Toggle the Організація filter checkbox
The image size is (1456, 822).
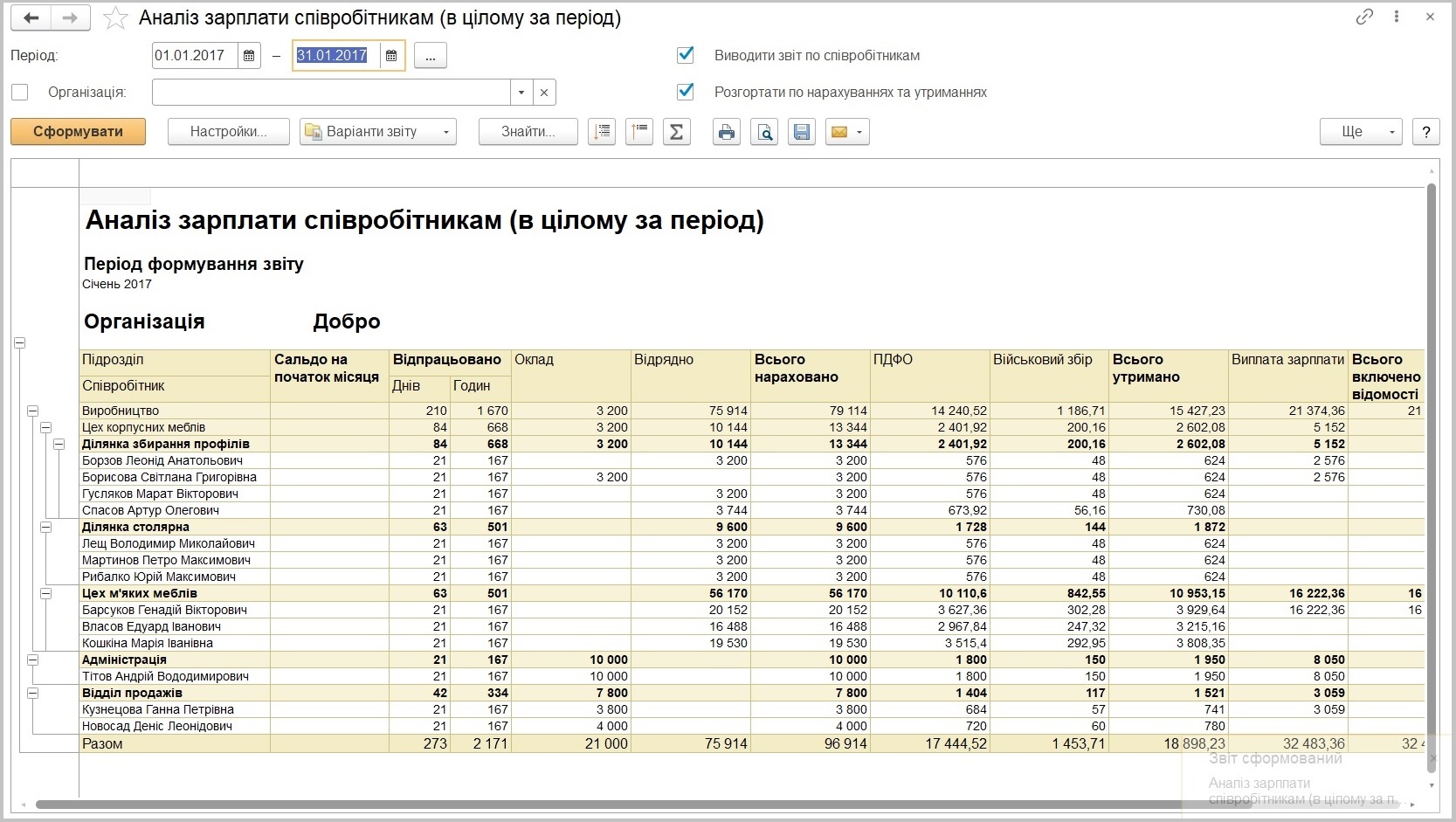coord(20,93)
